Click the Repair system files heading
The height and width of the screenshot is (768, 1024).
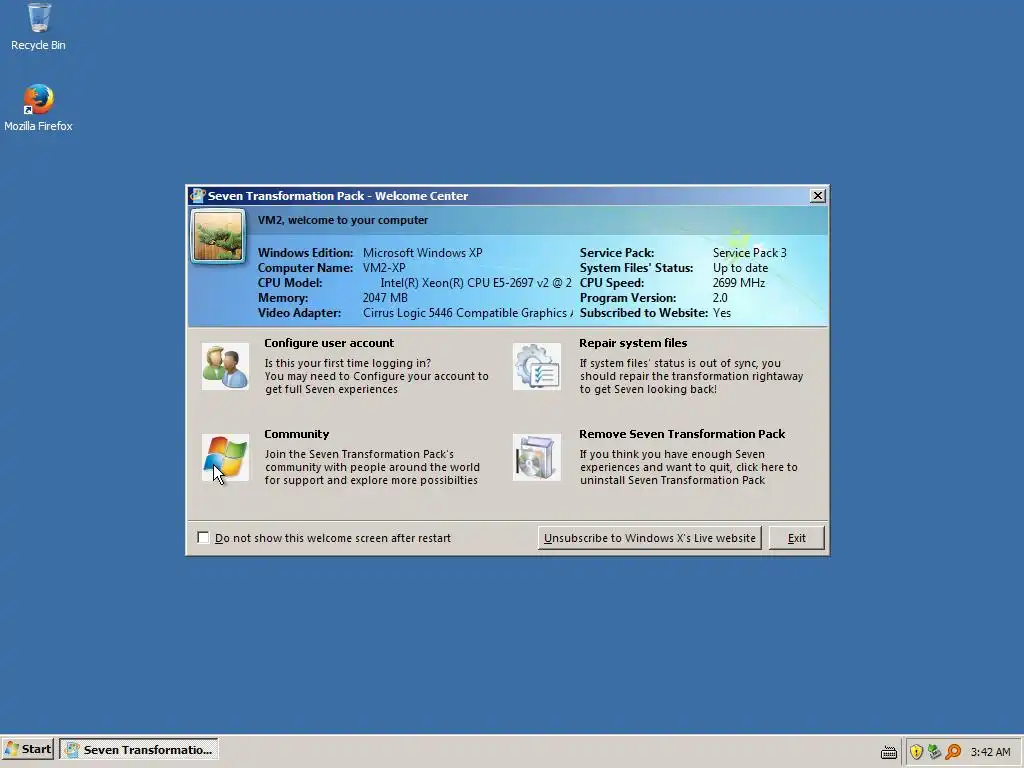[633, 343]
